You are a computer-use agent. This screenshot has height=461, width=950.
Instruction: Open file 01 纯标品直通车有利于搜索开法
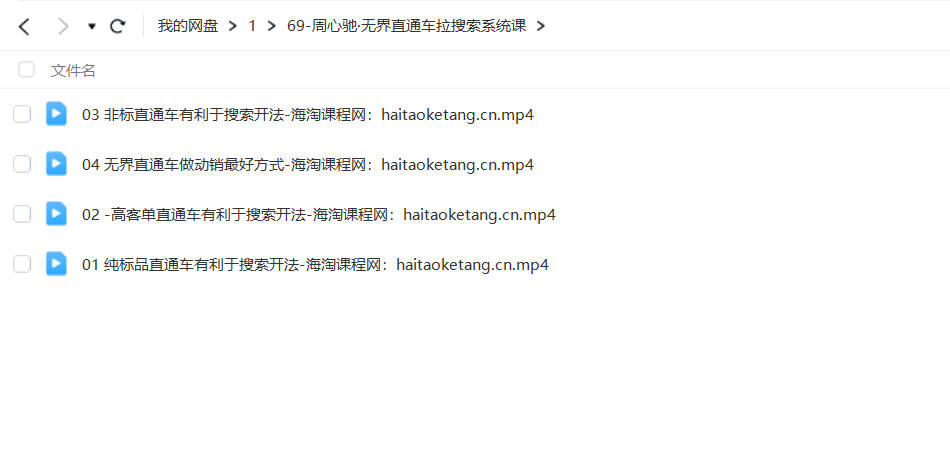point(315,265)
